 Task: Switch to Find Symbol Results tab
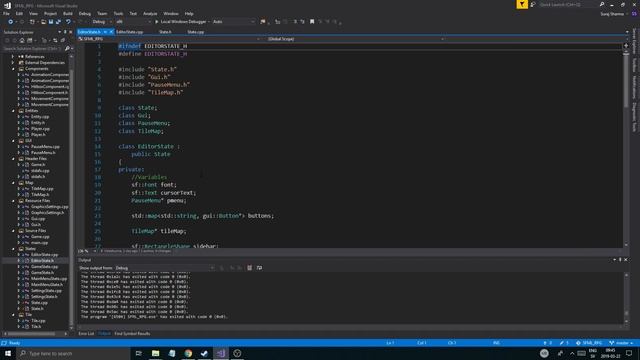coord(132,333)
